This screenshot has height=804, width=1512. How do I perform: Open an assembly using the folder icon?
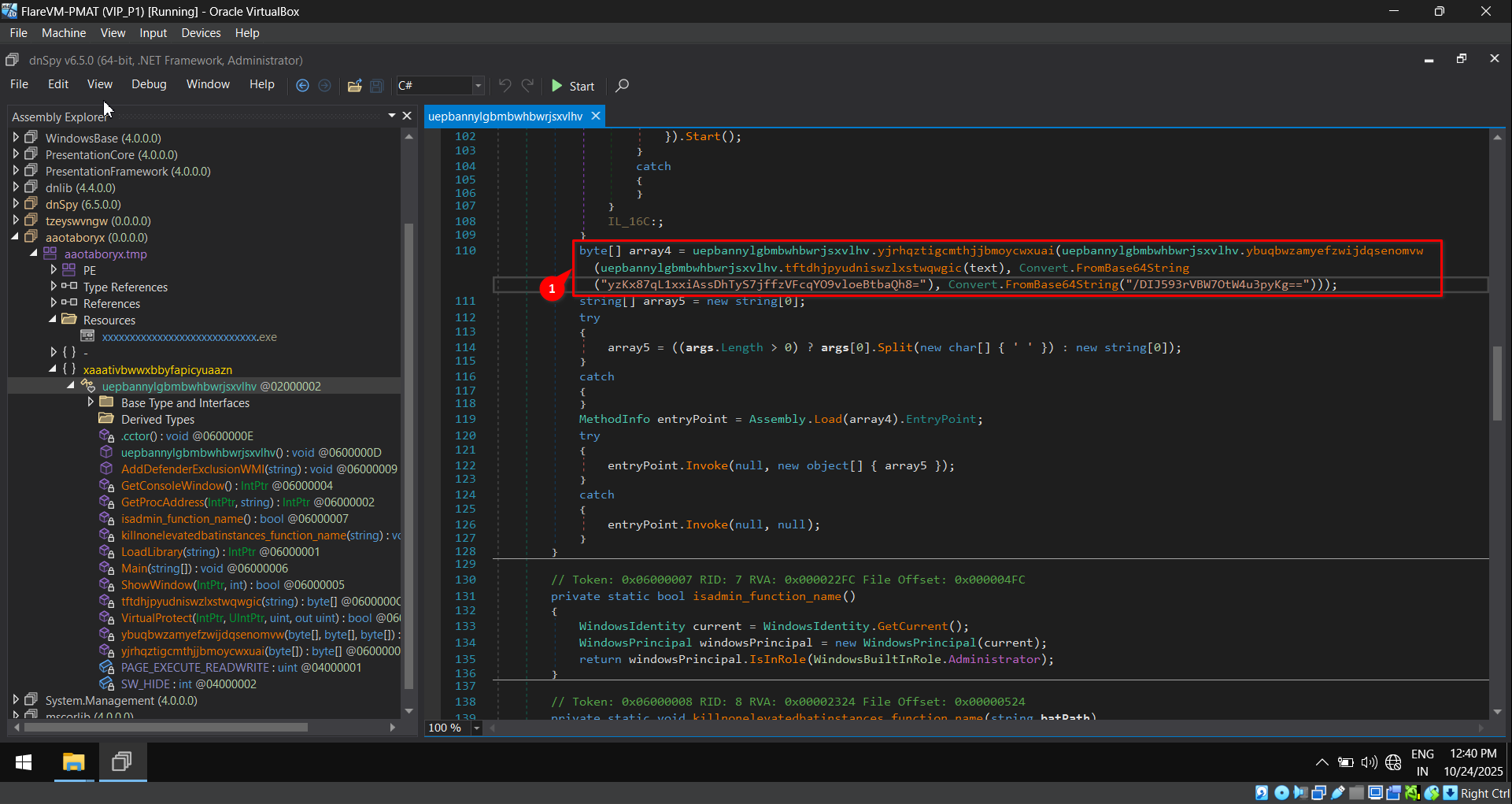(354, 85)
